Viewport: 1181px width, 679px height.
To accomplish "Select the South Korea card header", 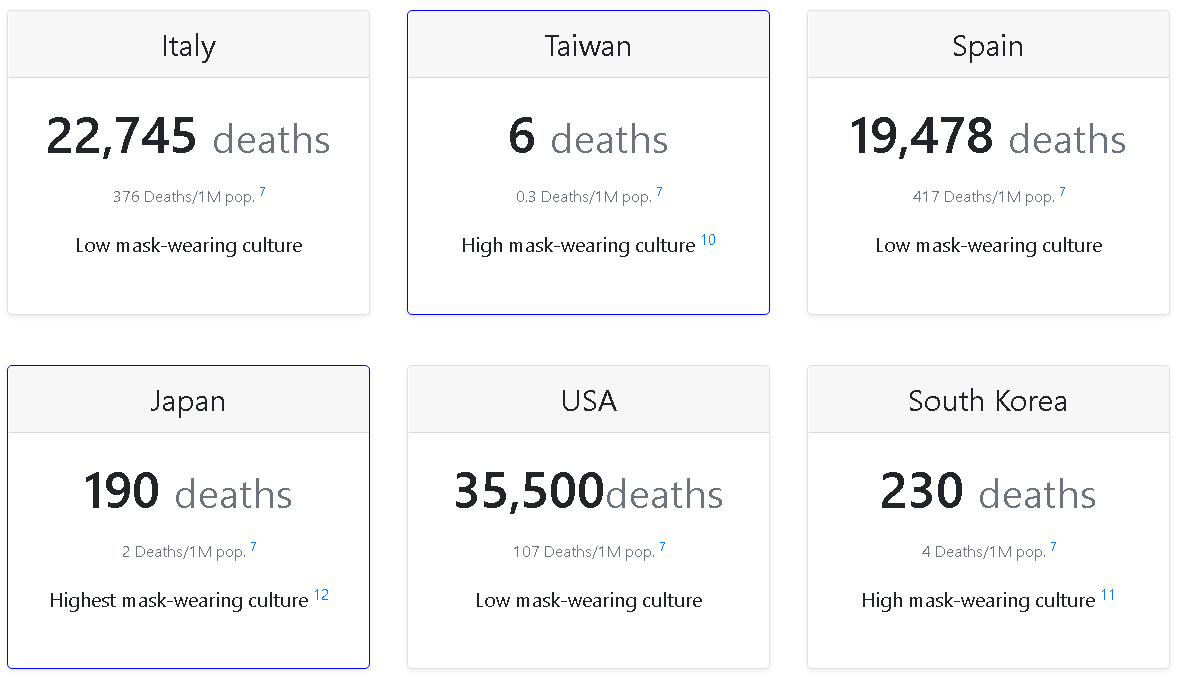I will [988, 401].
